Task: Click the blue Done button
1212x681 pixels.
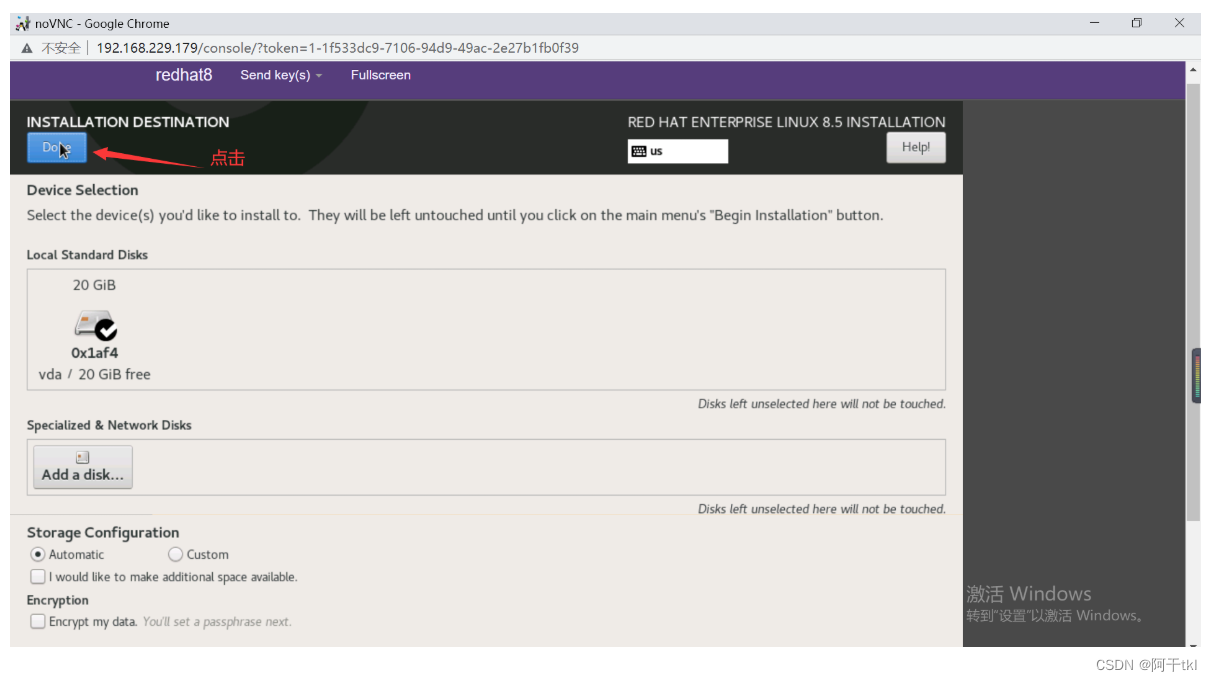Action: coord(57,148)
